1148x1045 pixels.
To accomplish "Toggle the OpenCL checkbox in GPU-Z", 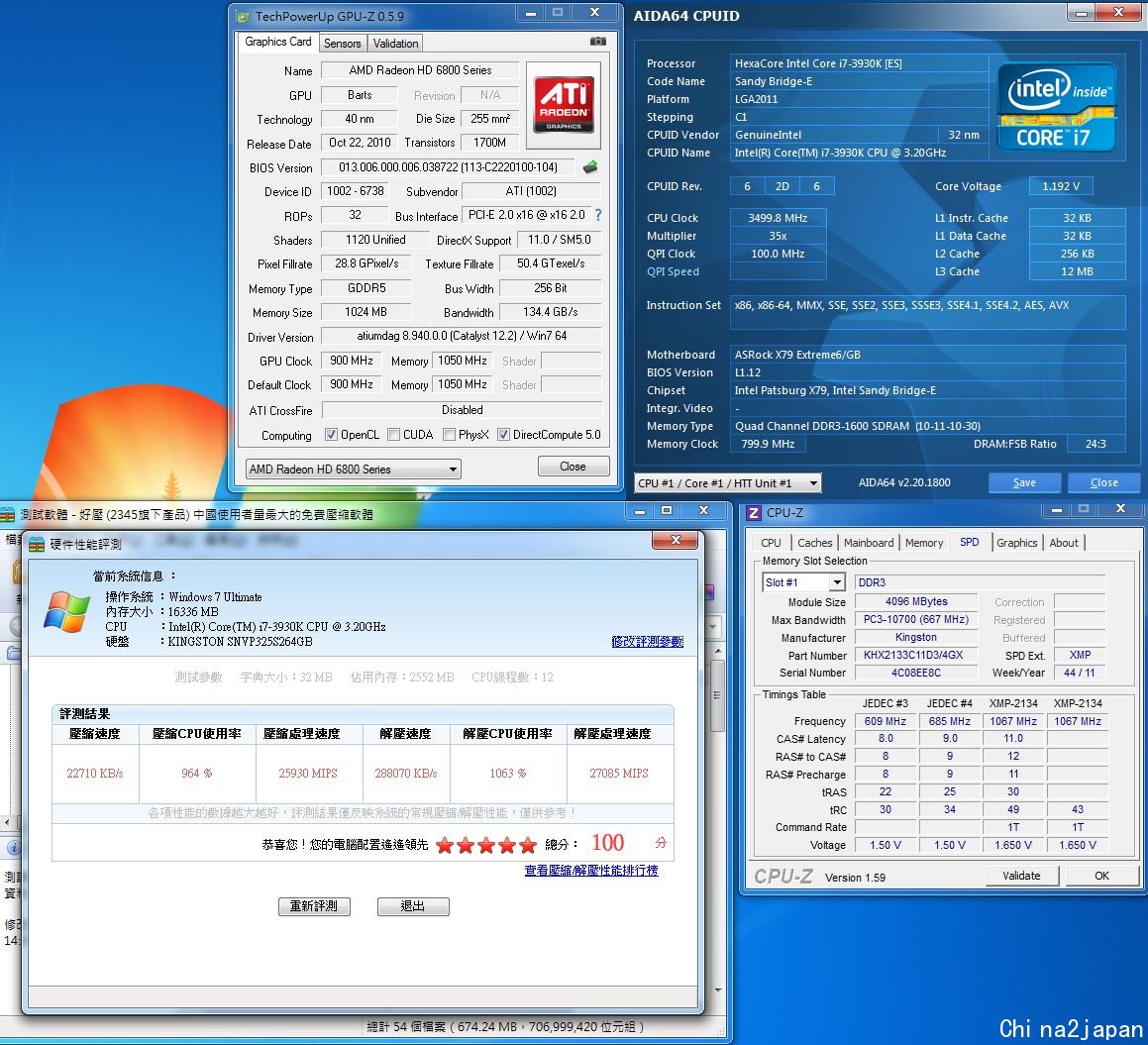I will coord(331,434).
